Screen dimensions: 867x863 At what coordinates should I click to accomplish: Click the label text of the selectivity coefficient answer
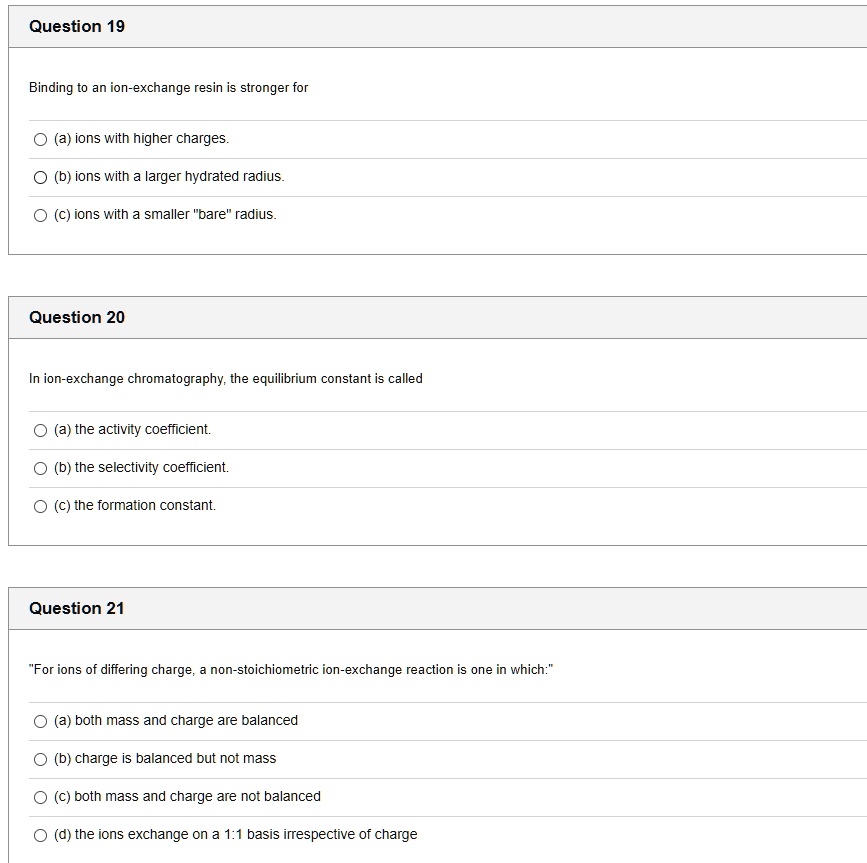tap(142, 468)
